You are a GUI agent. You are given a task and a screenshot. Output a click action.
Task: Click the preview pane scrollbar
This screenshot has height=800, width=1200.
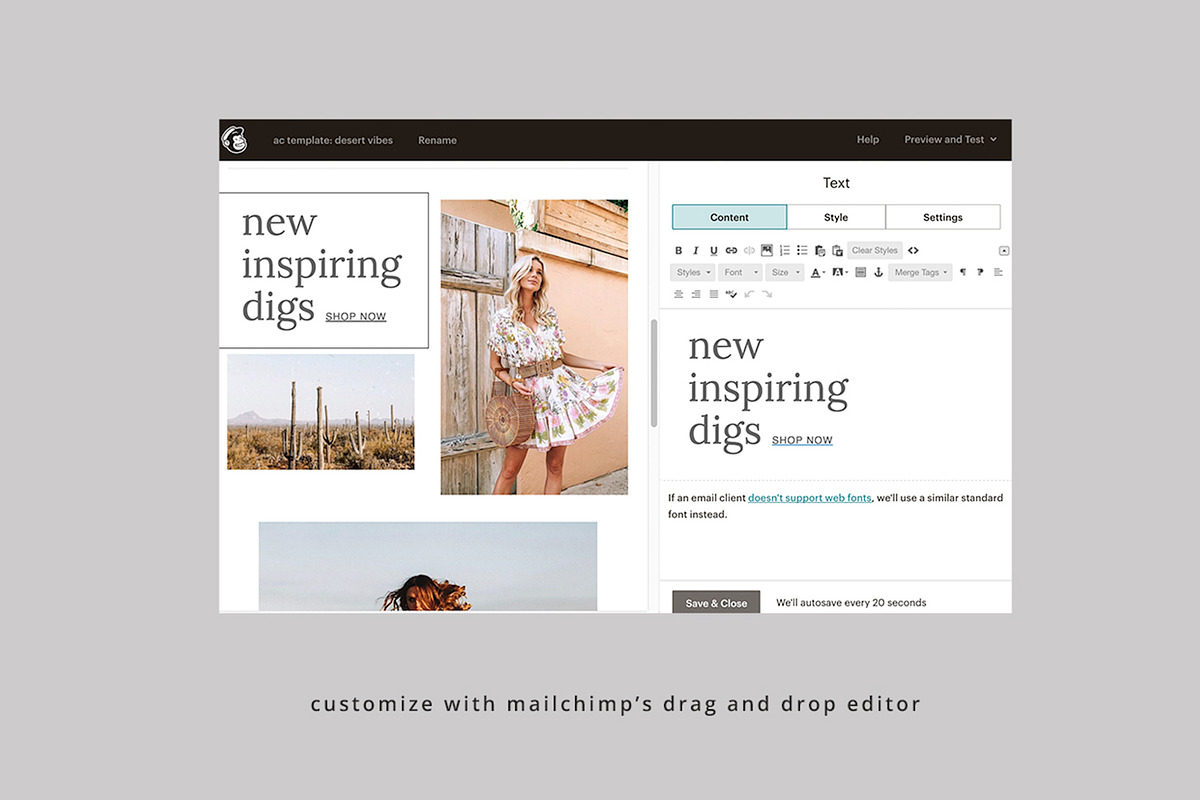click(x=654, y=373)
